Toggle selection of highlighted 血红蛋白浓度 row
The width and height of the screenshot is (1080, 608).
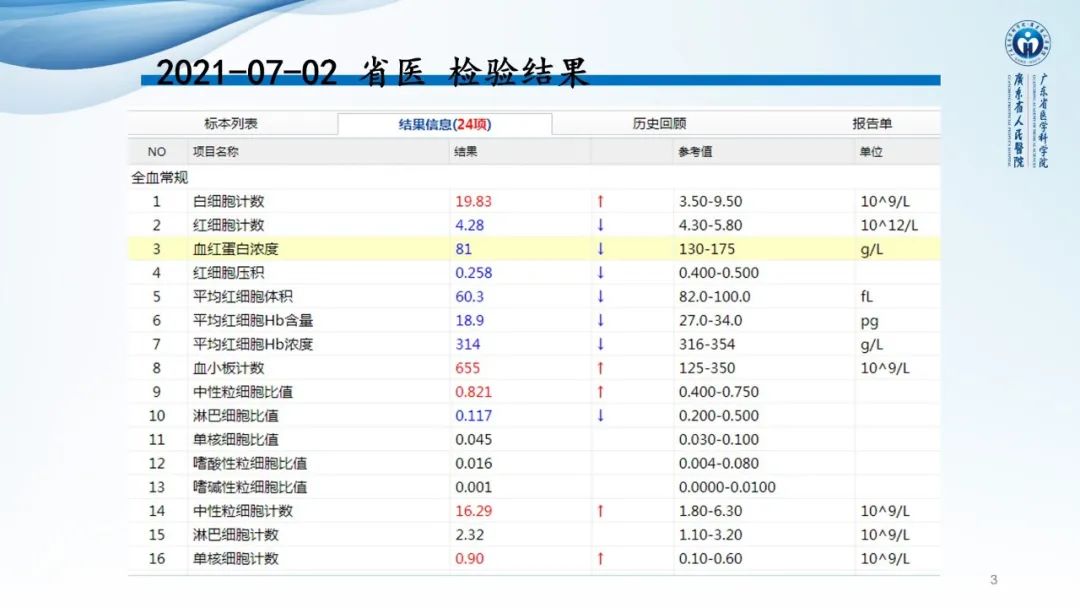point(400,248)
